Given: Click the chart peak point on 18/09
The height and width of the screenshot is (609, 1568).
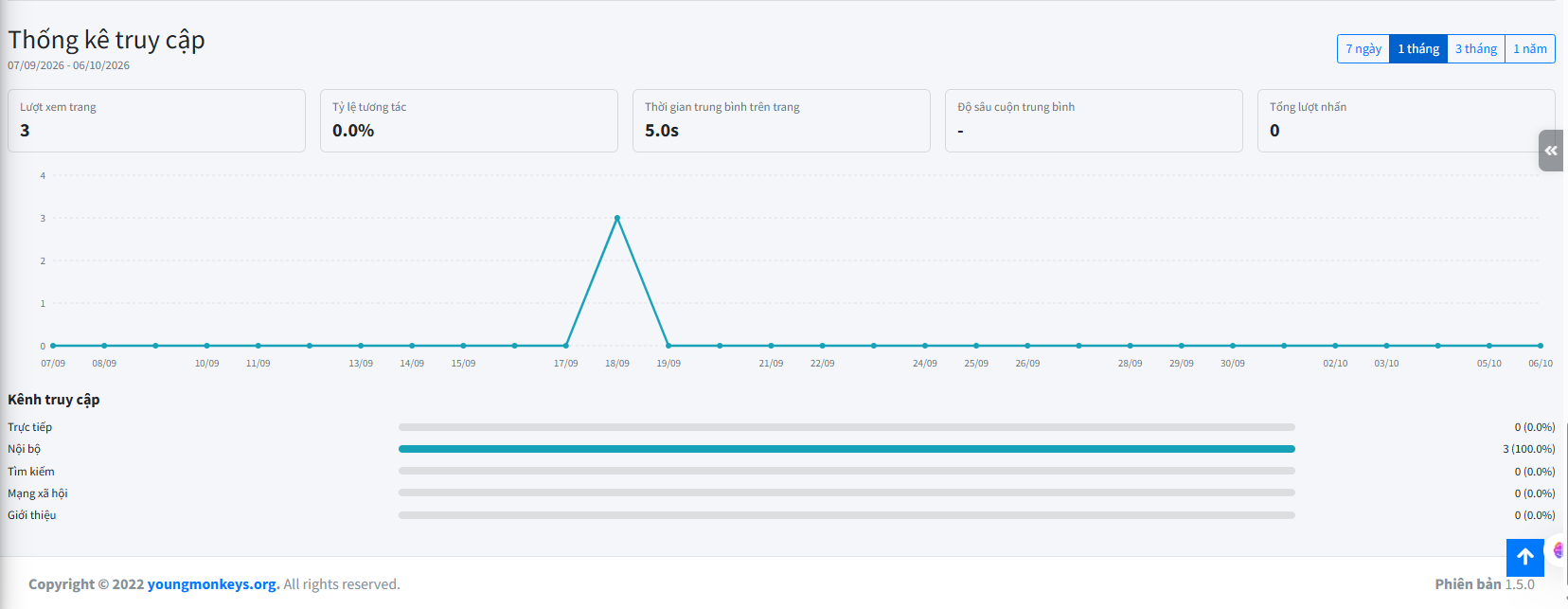Looking at the screenshot, I should point(617,218).
